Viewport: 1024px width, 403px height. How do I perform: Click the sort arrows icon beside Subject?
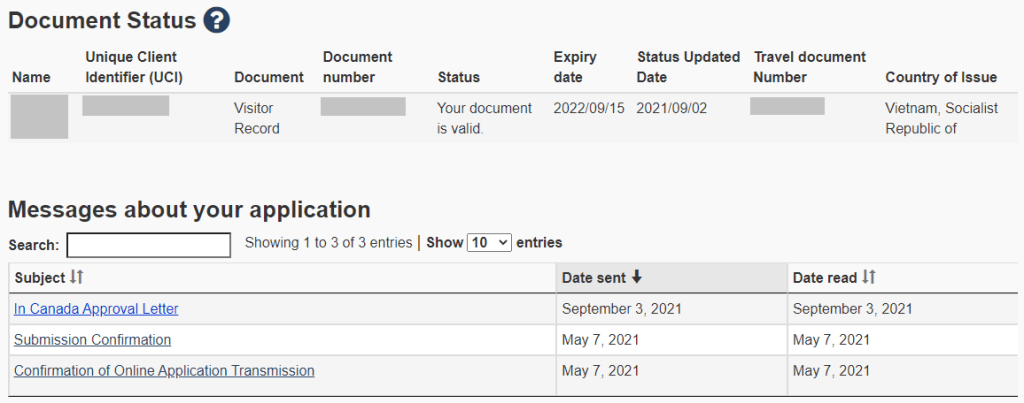76,277
